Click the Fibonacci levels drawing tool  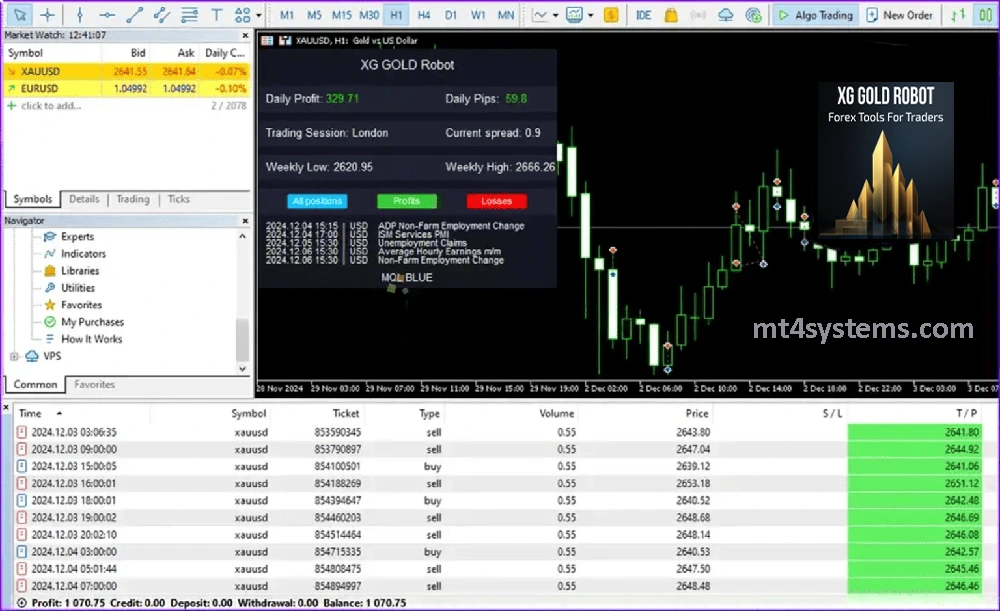point(187,15)
